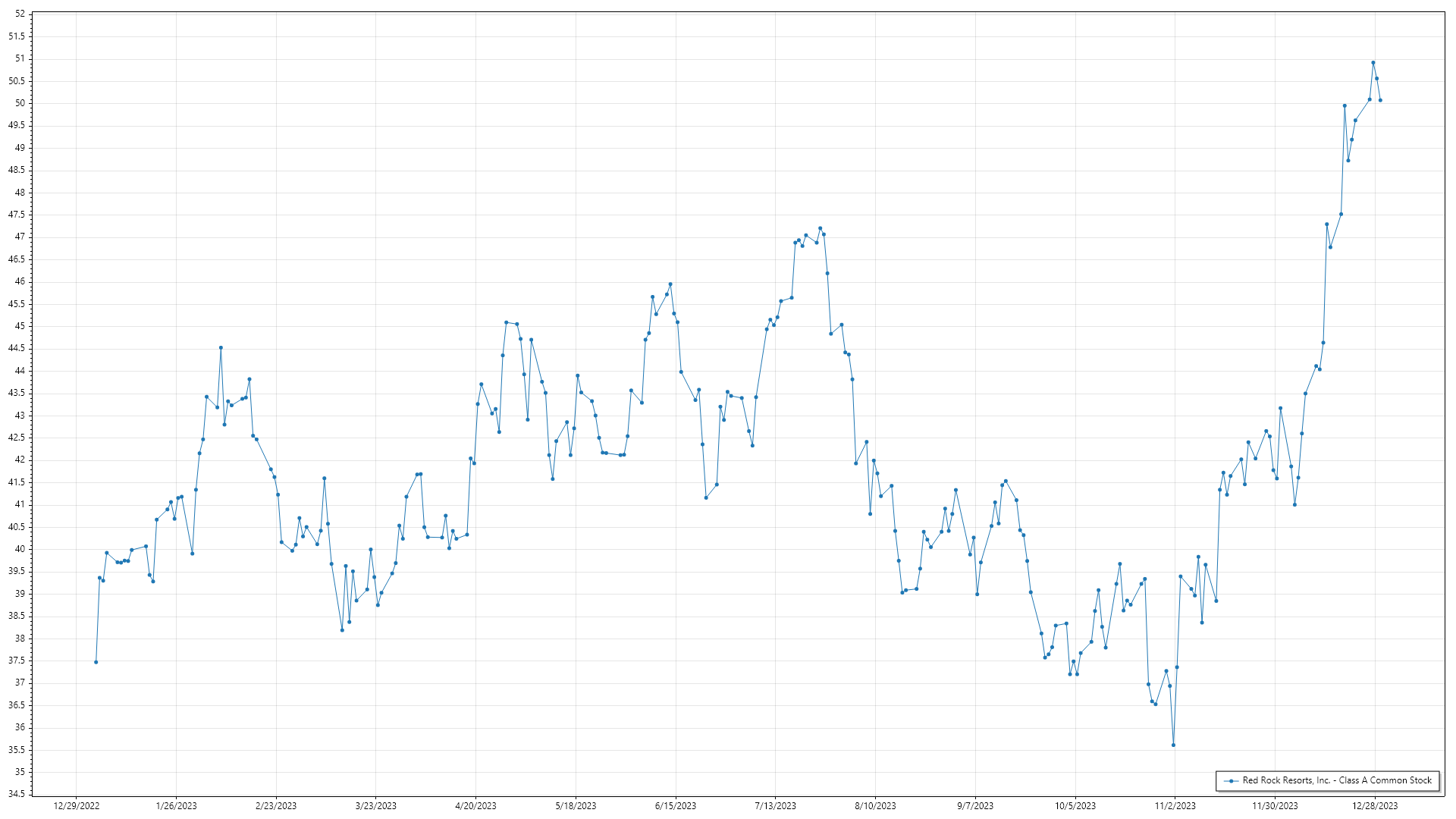Viewport: 1456px width, 819px height.
Task: Select the last data point of the series
Action: click(x=1380, y=100)
